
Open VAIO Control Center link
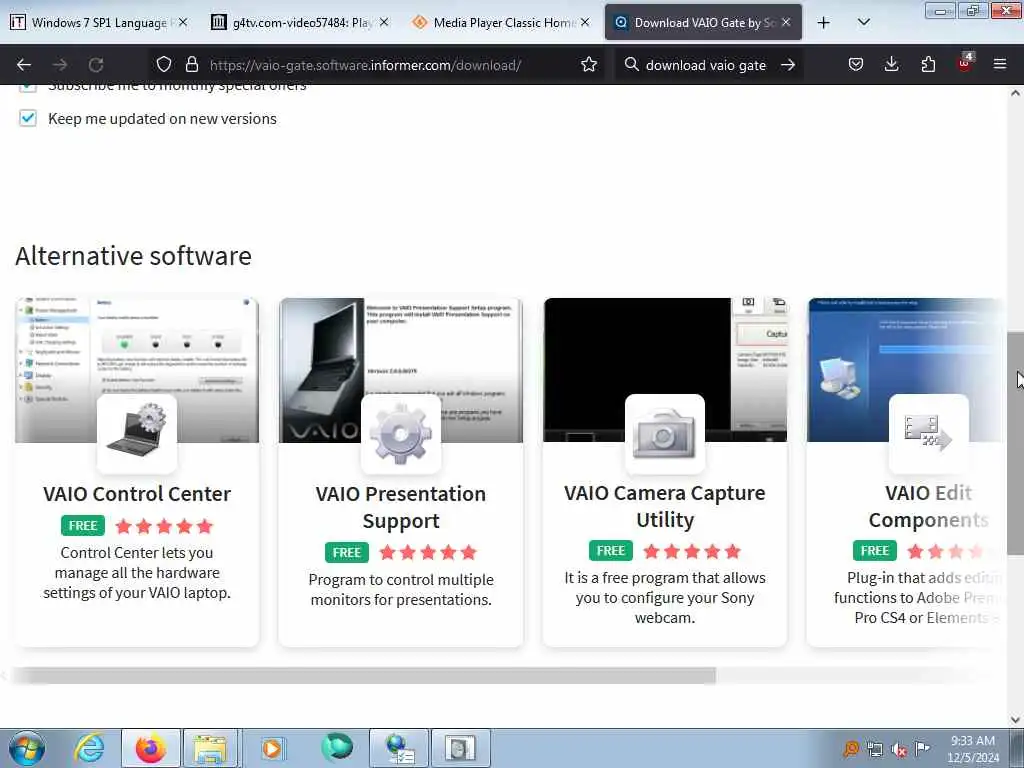tap(137, 494)
